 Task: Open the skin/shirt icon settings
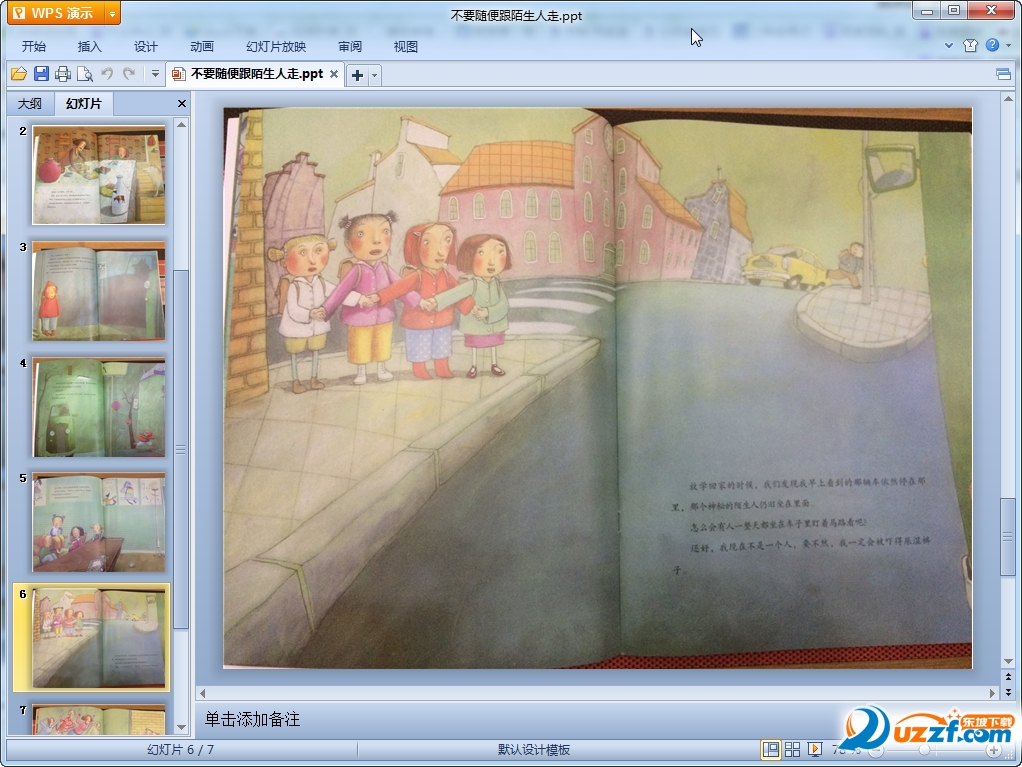[x=970, y=45]
